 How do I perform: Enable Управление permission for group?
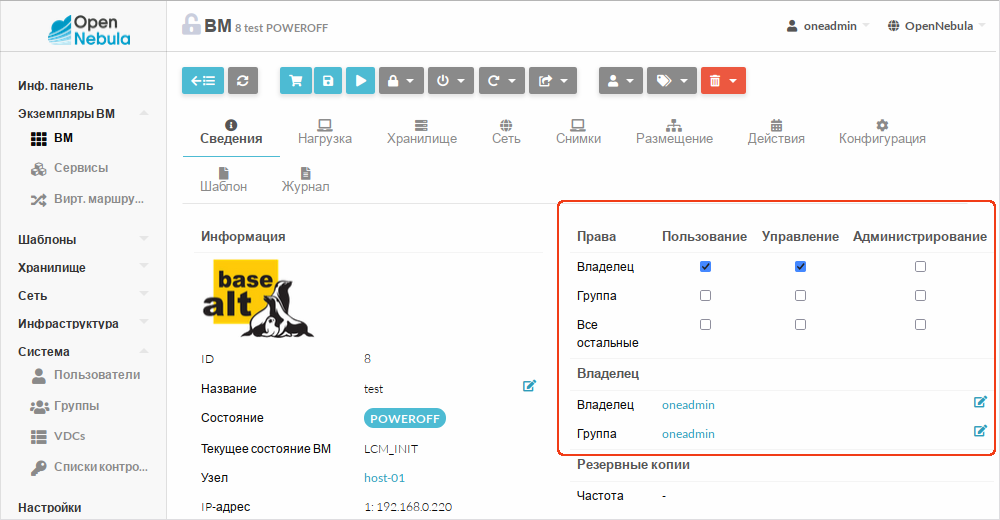tap(800, 296)
